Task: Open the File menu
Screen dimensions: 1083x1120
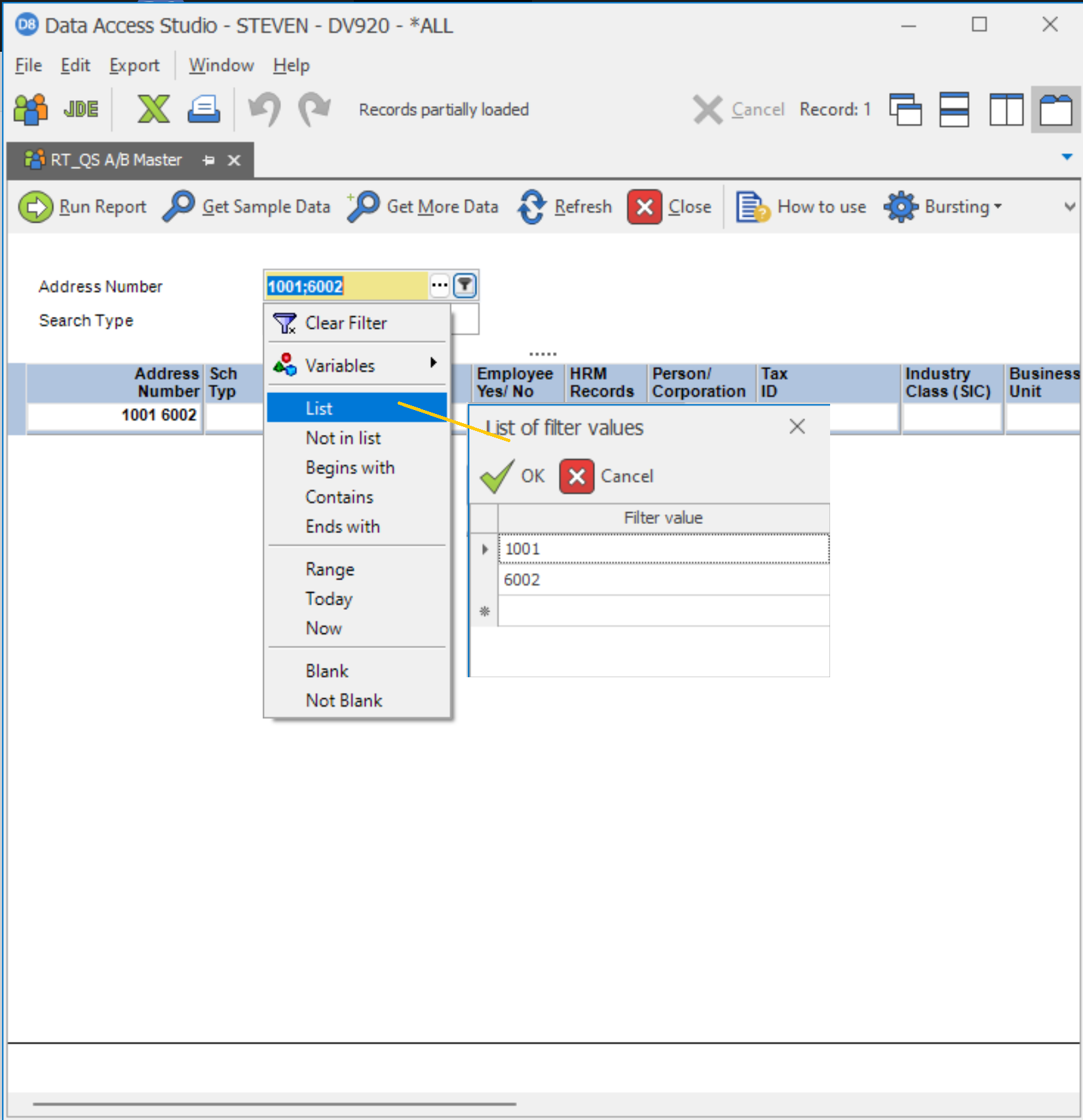Action: pyautogui.click(x=28, y=65)
